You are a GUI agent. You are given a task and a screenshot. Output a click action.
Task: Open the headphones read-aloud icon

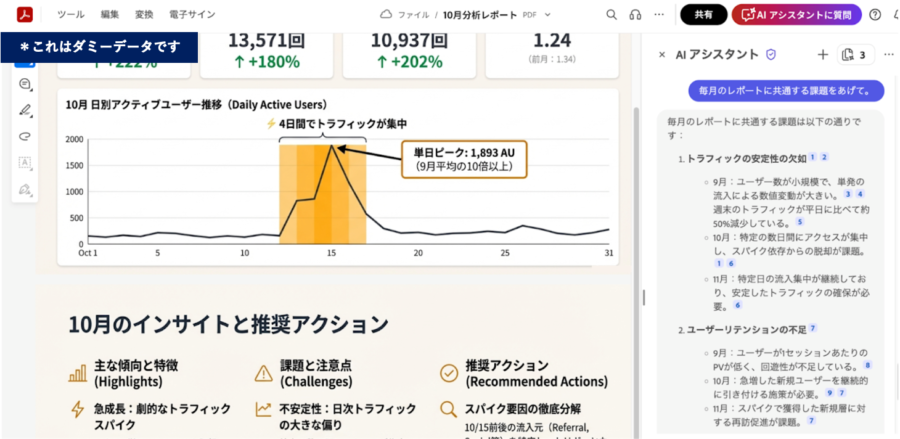(635, 14)
